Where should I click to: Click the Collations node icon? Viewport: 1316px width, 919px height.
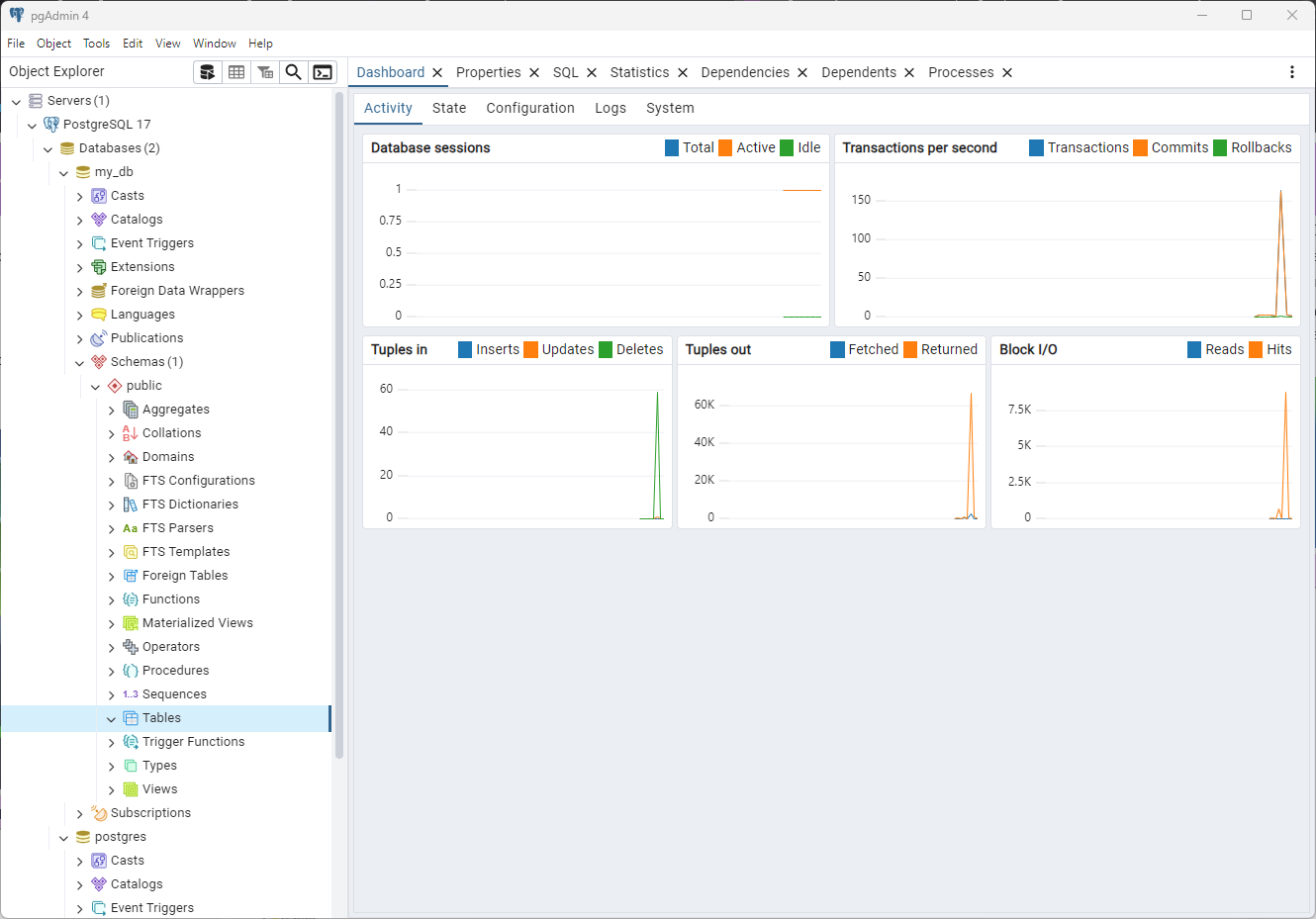click(x=131, y=433)
